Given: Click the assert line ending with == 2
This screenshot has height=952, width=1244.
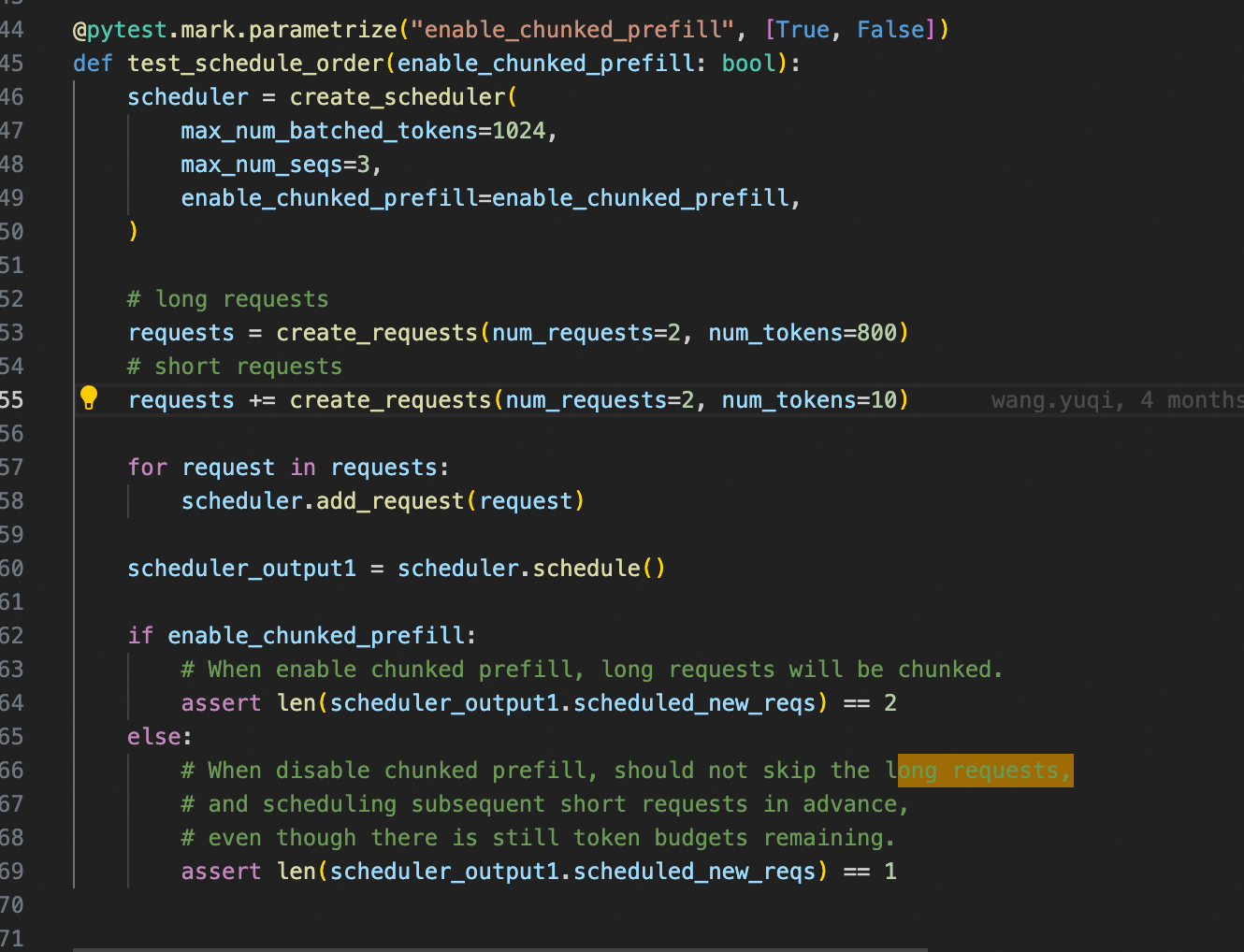Looking at the screenshot, I should click(x=539, y=703).
